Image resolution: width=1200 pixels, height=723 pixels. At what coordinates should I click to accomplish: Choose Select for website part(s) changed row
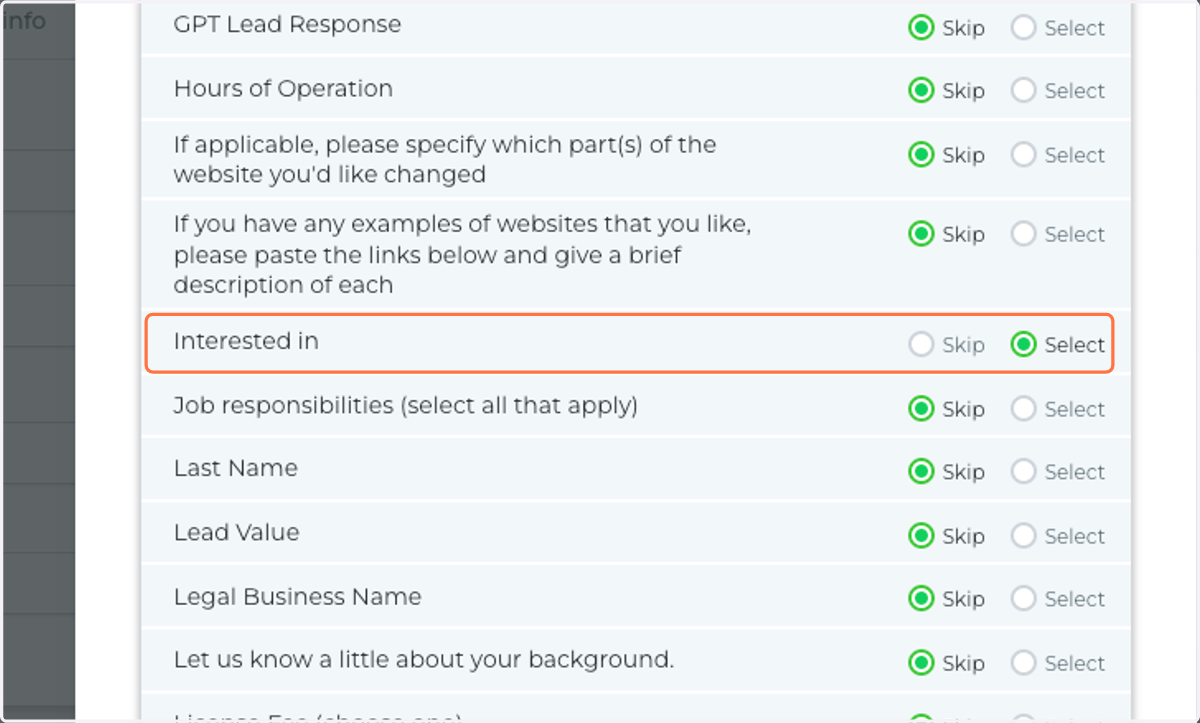[1023, 155]
